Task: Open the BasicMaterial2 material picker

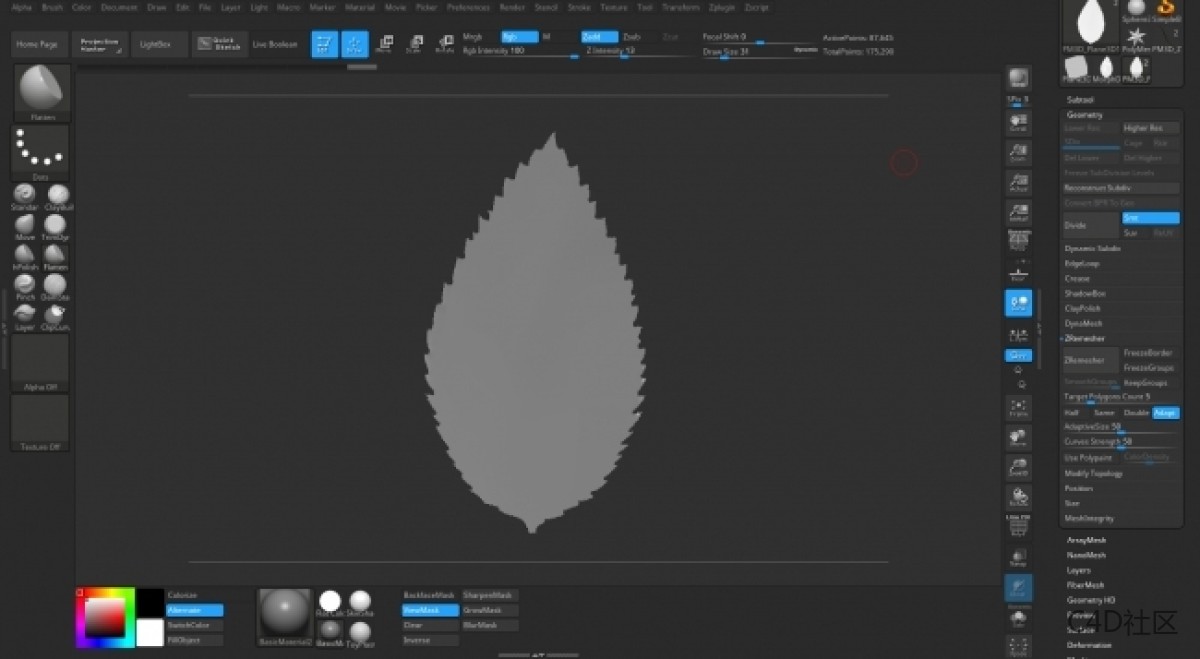Action: coord(285,614)
